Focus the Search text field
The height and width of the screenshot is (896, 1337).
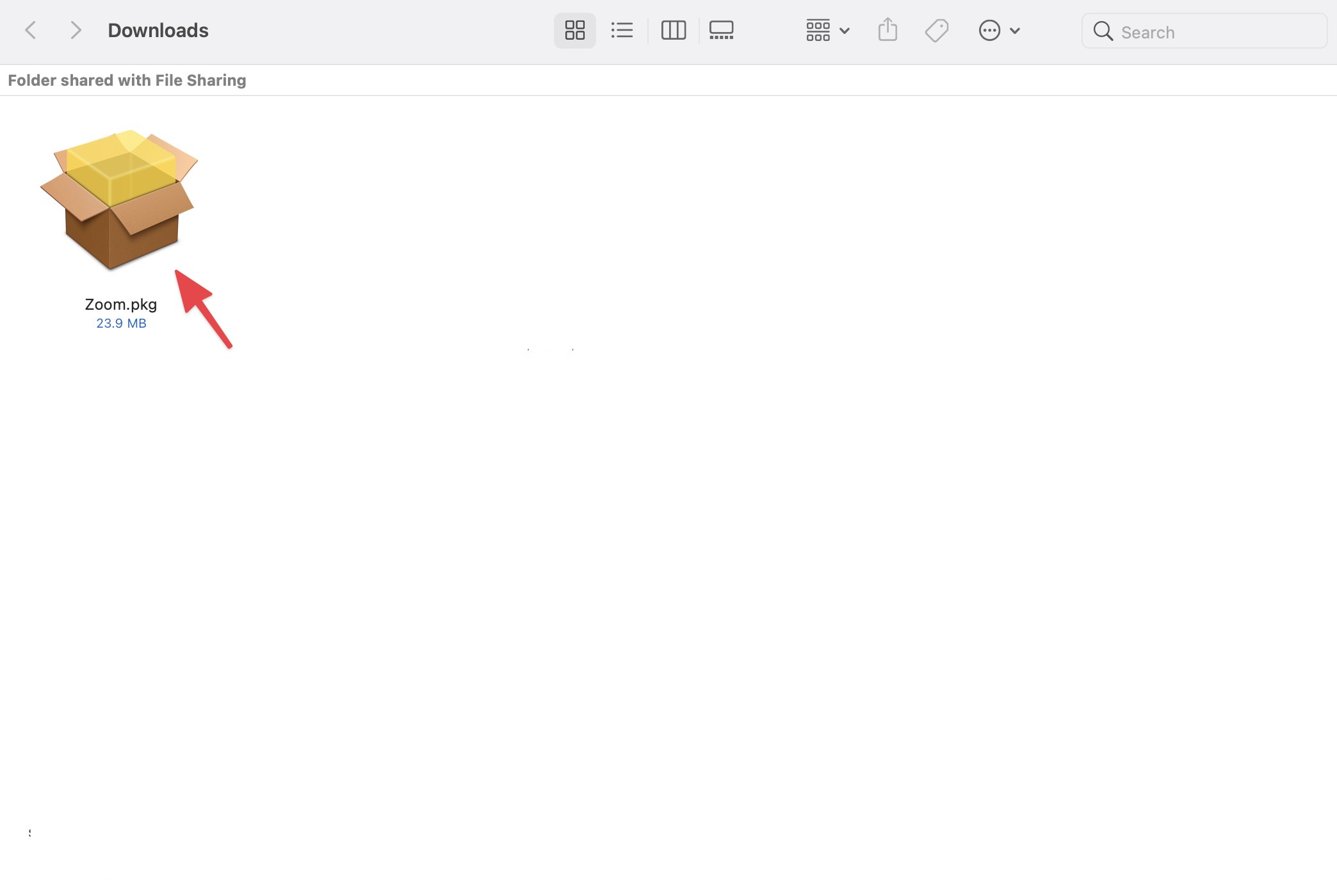pos(1217,32)
